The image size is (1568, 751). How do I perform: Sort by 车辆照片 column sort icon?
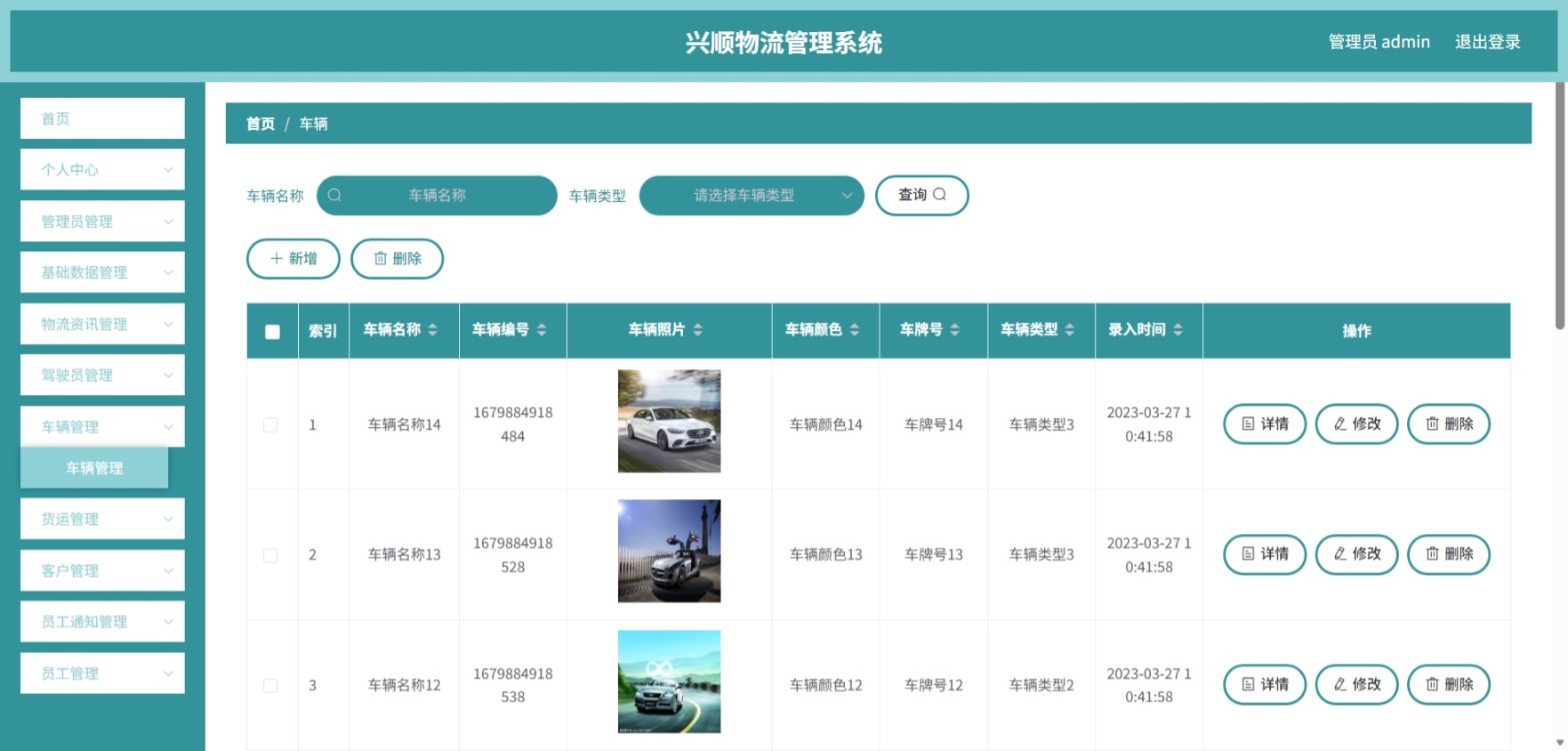697,330
